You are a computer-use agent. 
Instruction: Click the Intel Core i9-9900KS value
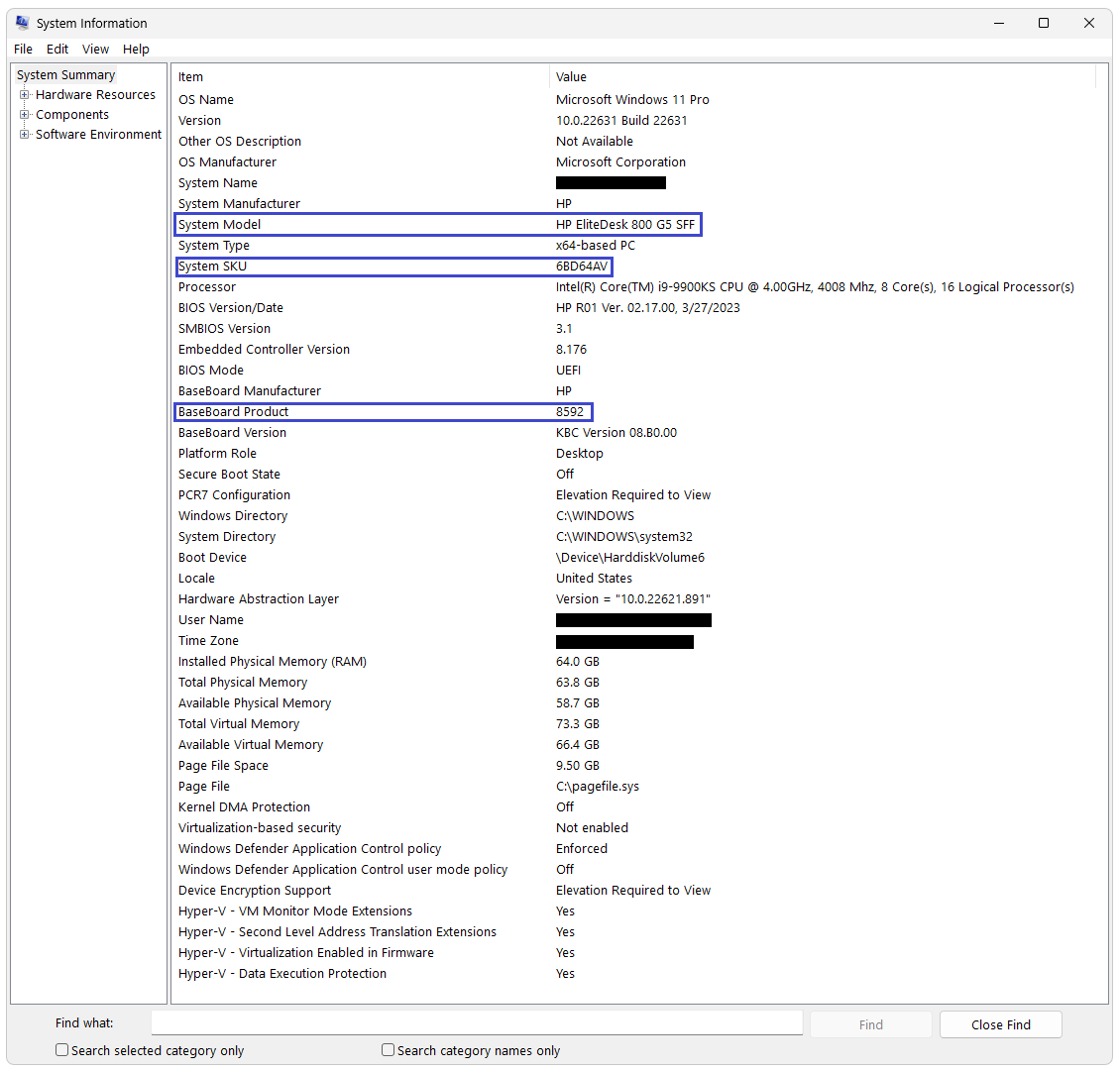pos(815,287)
